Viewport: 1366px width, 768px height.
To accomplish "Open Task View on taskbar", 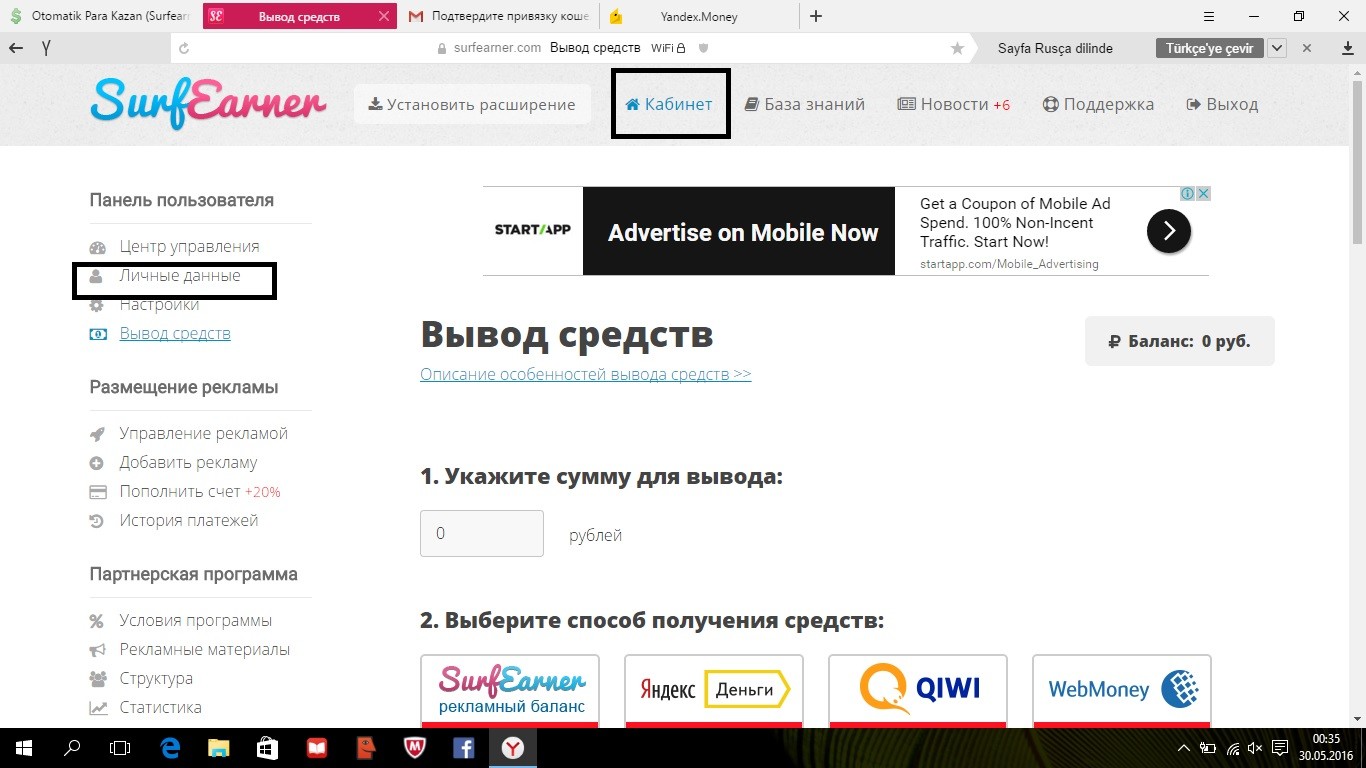I will pyautogui.click(x=119, y=747).
